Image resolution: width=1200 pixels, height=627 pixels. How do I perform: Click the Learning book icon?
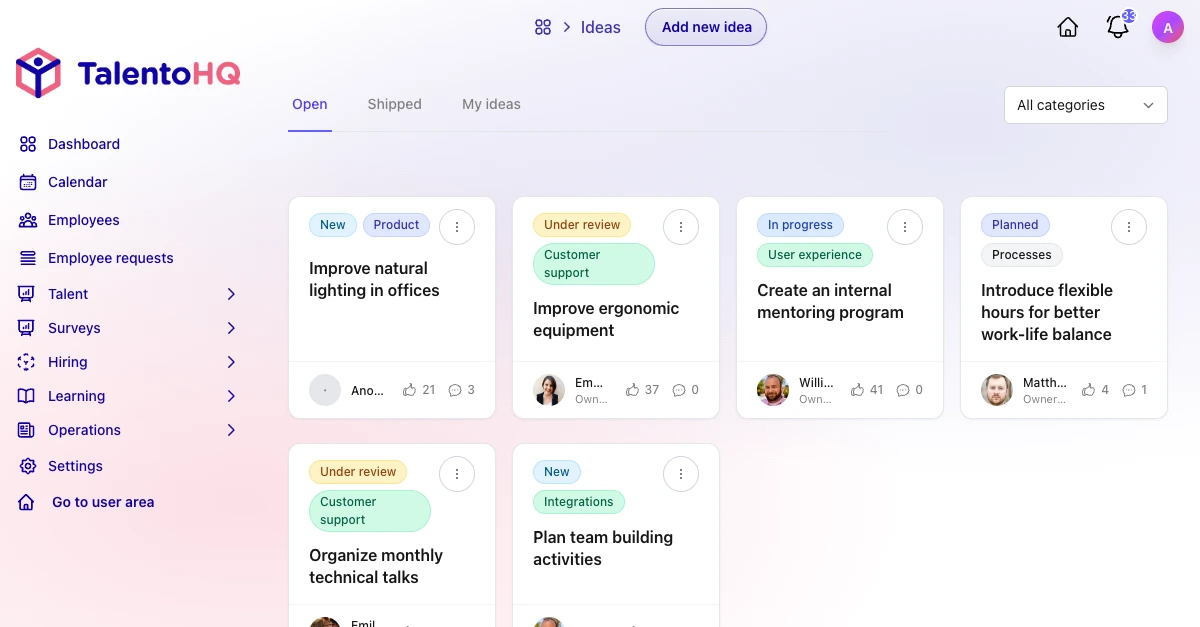[x=28, y=396]
